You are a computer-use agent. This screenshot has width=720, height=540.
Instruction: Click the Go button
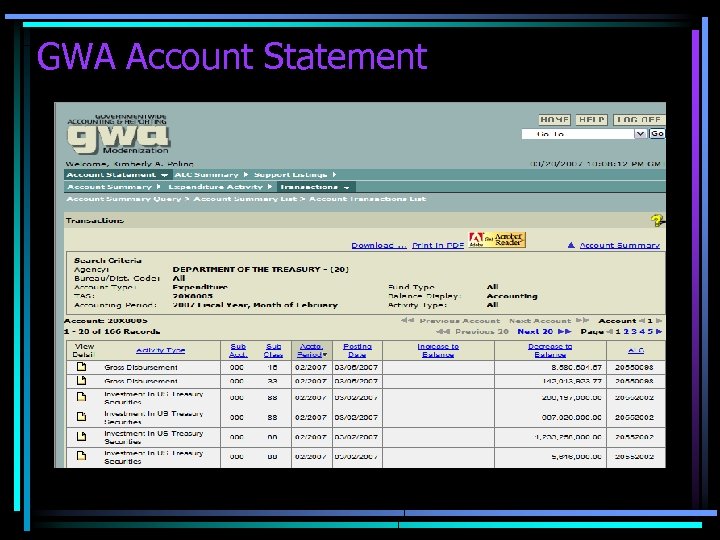[657, 134]
